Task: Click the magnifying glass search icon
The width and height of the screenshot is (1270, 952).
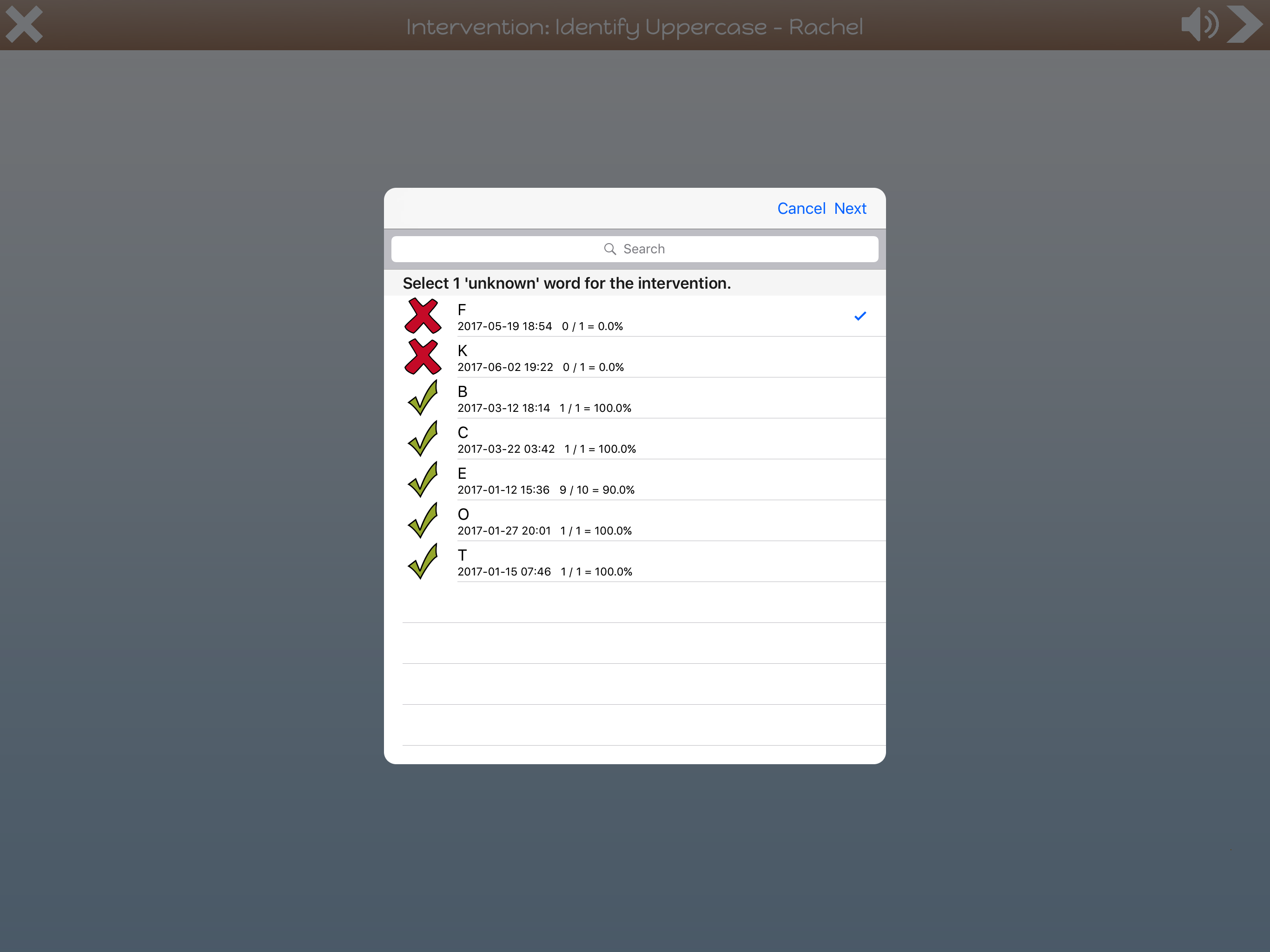Action: click(x=610, y=249)
